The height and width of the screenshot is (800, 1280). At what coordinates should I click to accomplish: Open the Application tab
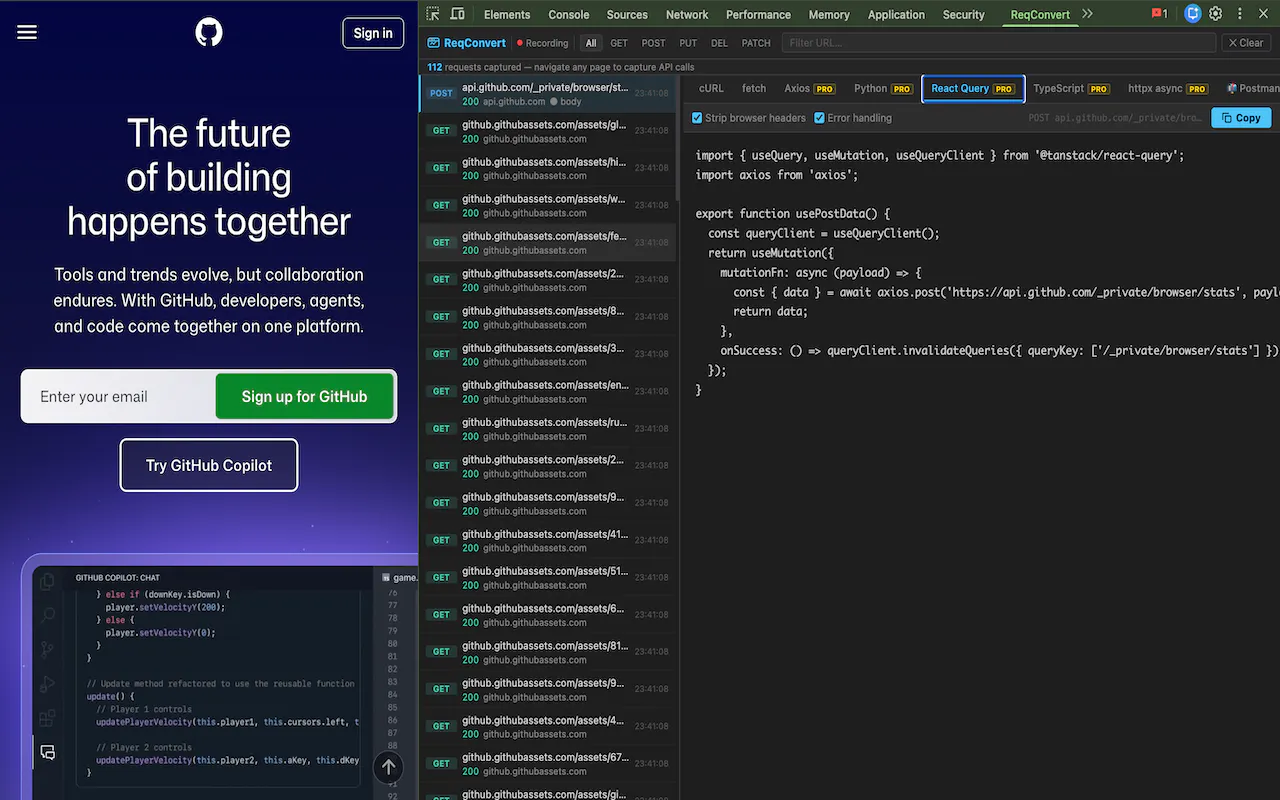[x=896, y=14]
